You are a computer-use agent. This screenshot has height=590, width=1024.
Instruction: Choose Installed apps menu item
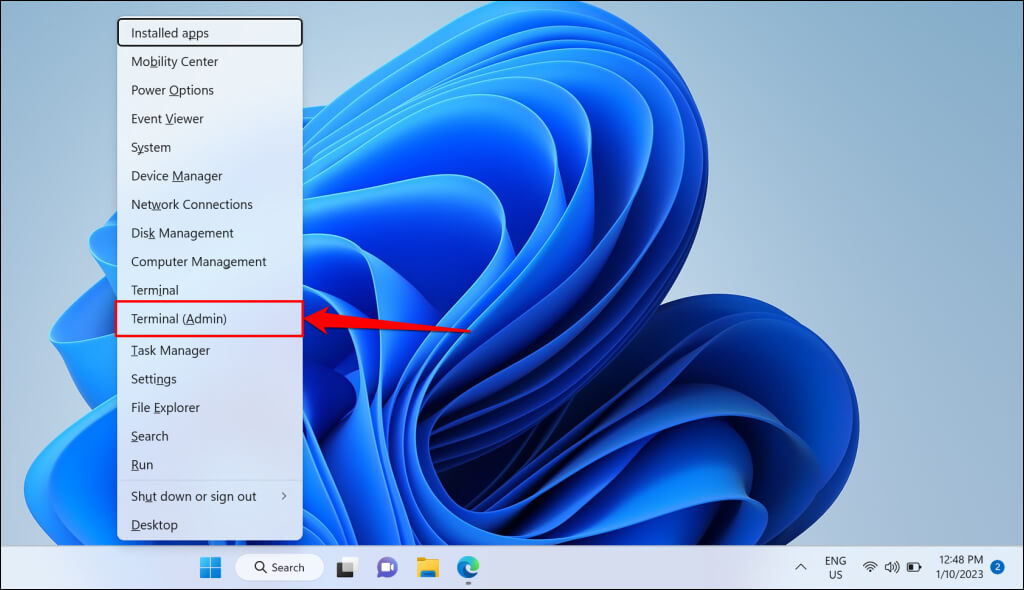click(x=210, y=33)
